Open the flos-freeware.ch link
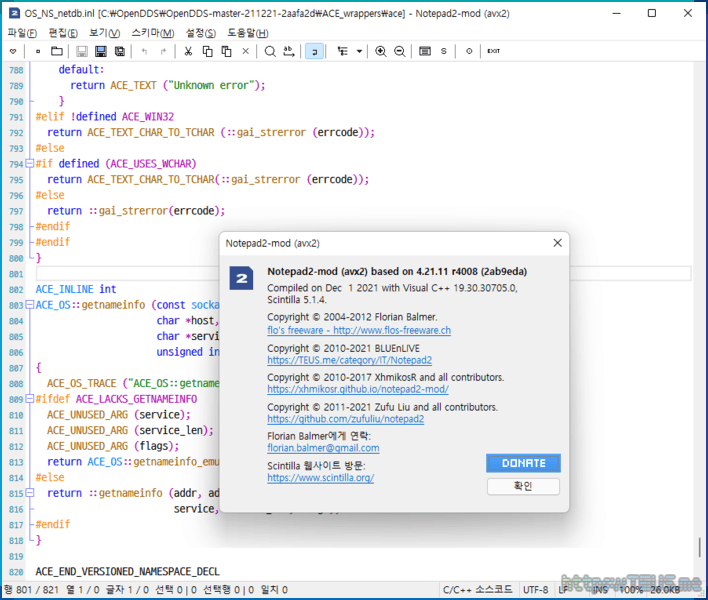This screenshot has height=600, width=708. pyautogui.click(x=359, y=330)
